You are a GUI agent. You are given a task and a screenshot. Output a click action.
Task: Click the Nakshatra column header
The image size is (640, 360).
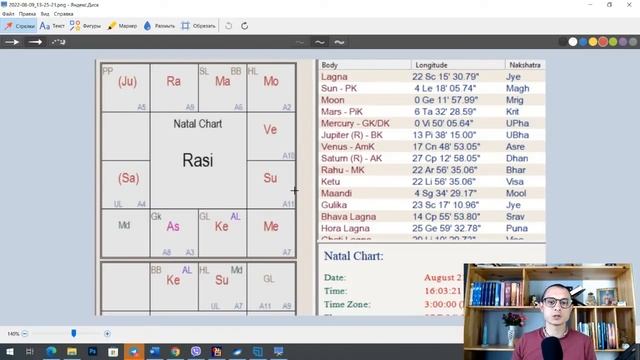(x=525, y=65)
